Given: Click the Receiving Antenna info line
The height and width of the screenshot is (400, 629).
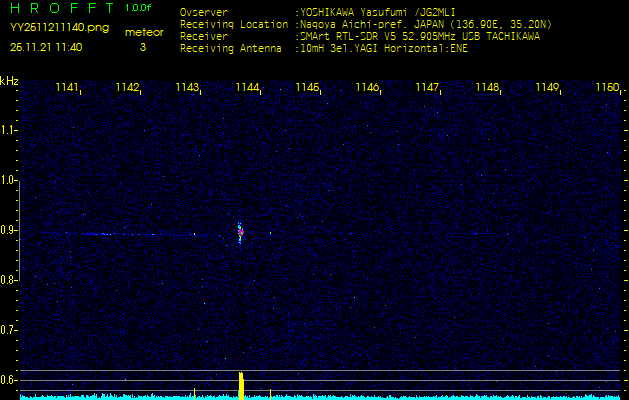Looking at the screenshot, I should pyautogui.click(x=323, y=47).
